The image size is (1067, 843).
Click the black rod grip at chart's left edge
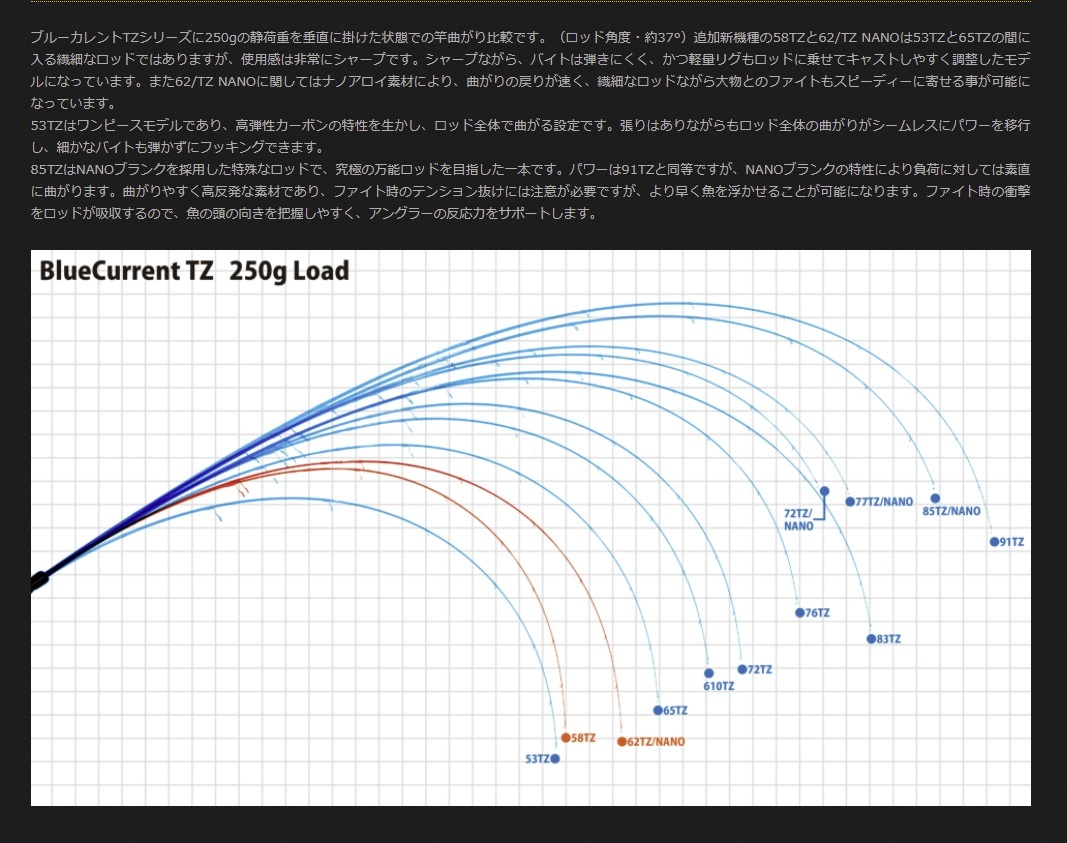[39, 580]
